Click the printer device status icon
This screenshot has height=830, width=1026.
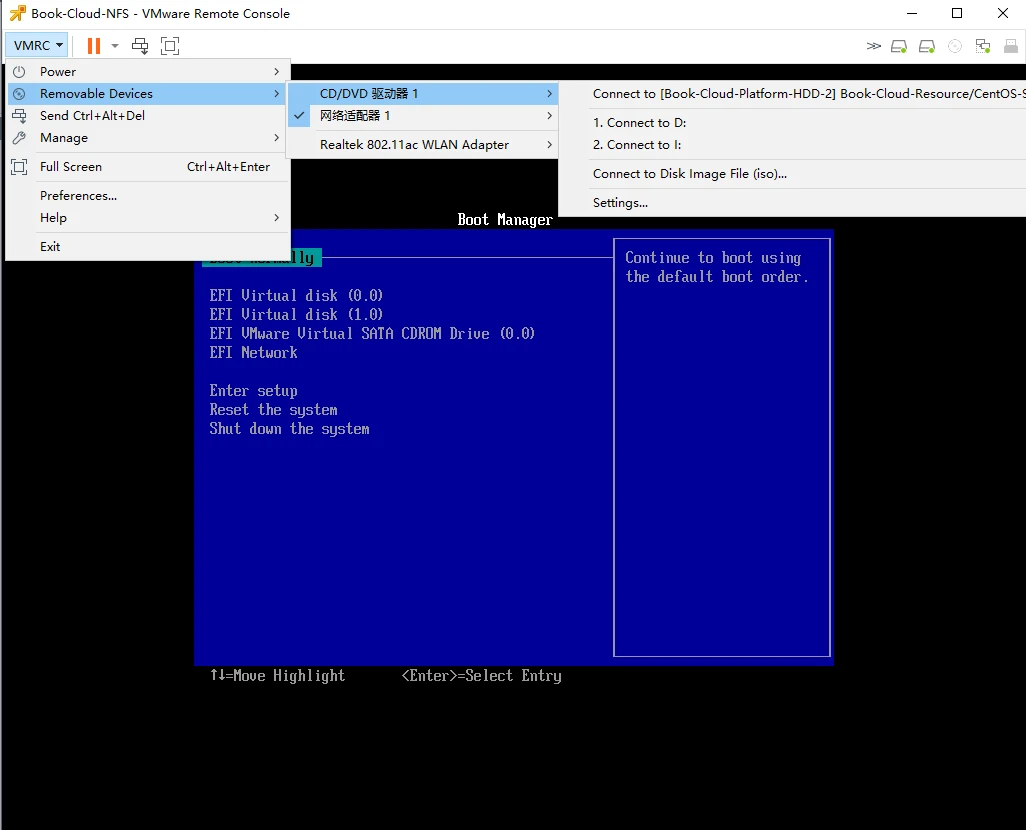point(1011,46)
